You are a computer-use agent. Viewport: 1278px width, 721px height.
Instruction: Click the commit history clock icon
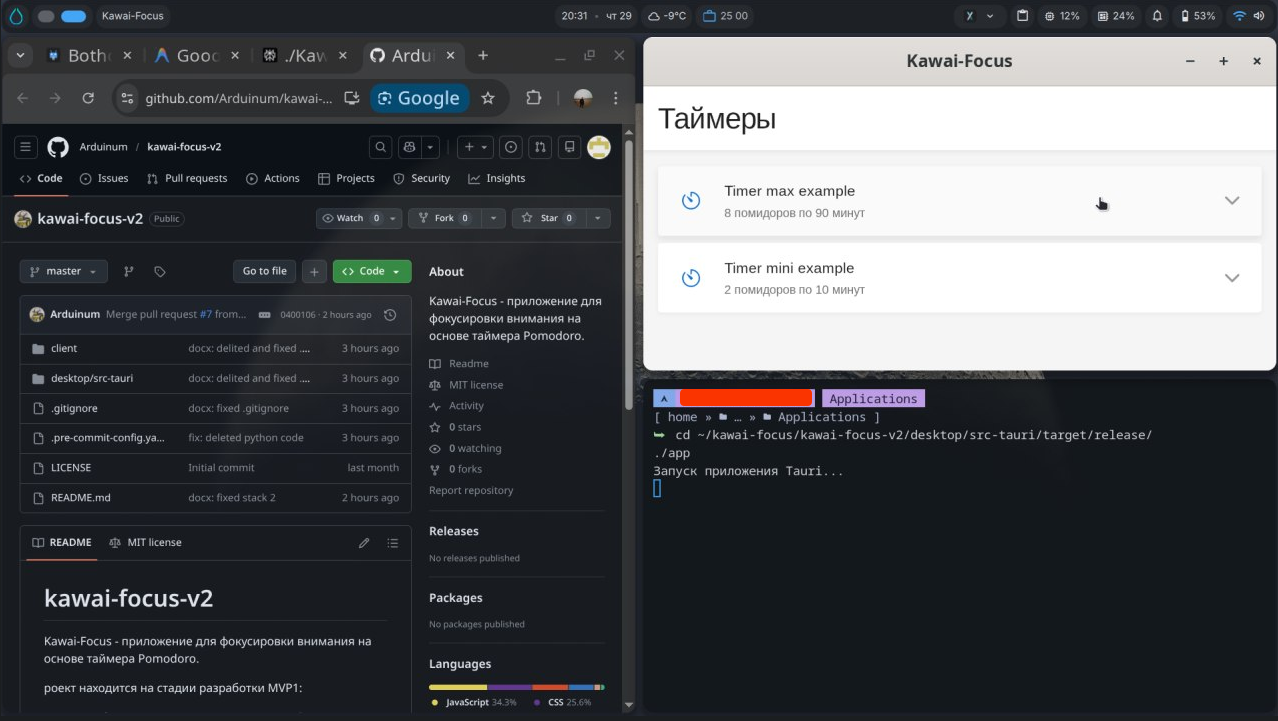click(x=390, y=315)
